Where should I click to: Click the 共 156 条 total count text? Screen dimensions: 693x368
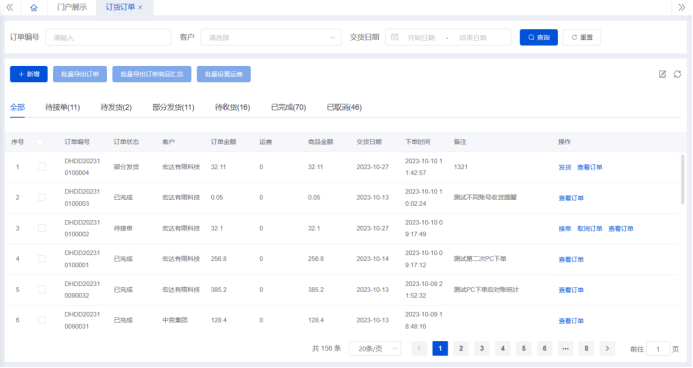point(327,349)
